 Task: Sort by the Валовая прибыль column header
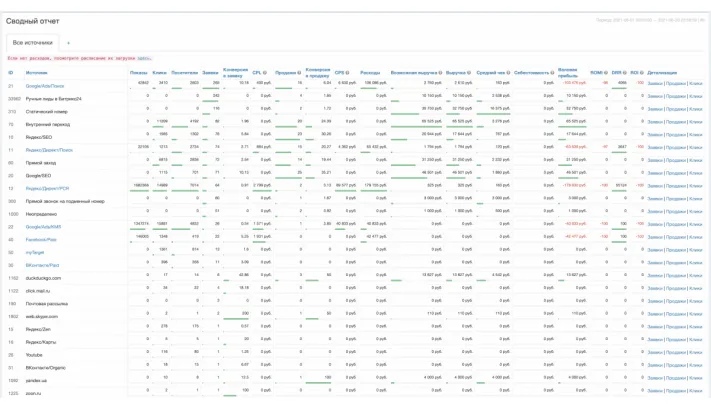pyautogui.click(x=568, y=73)
